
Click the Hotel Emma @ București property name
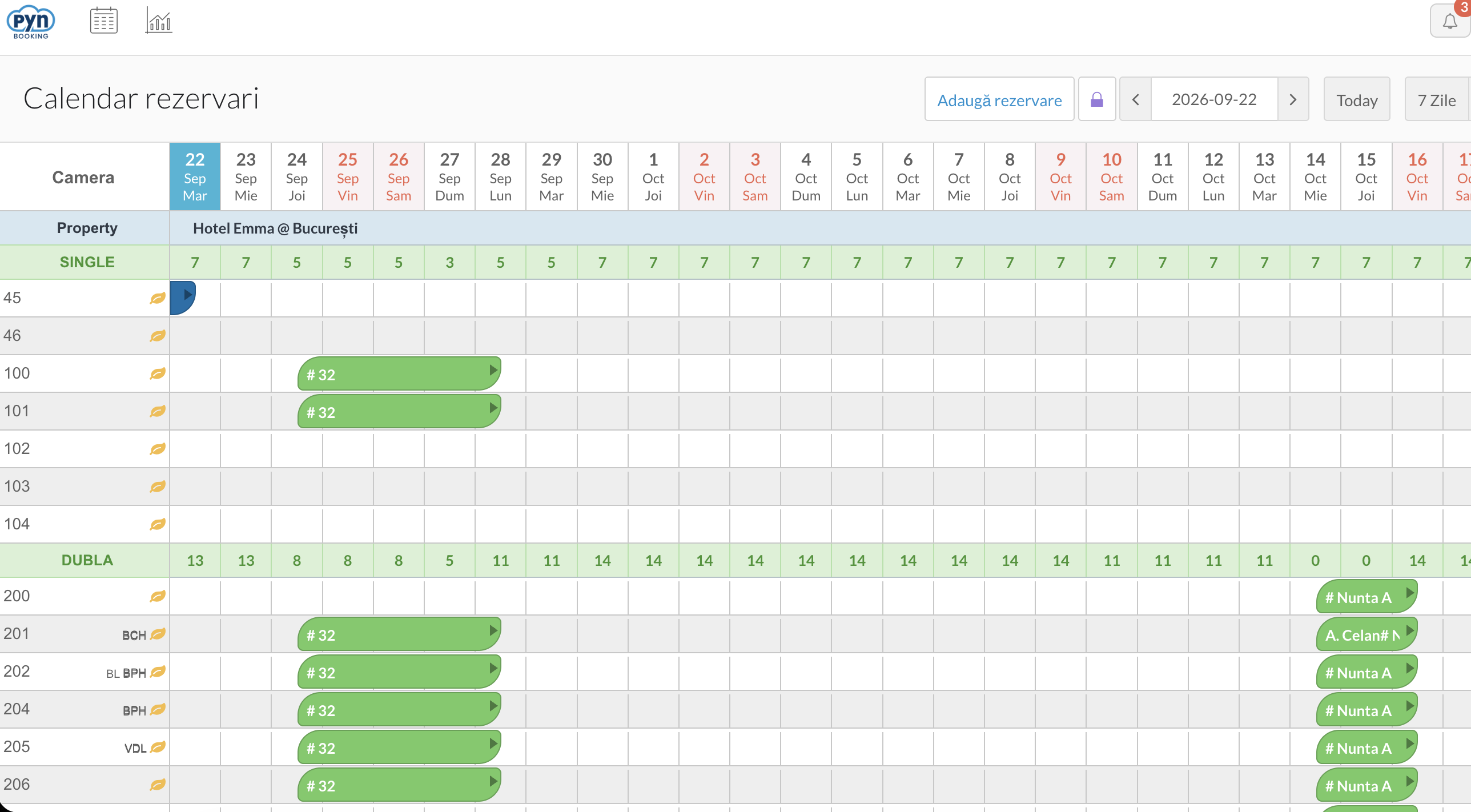(x=275, y=228)
